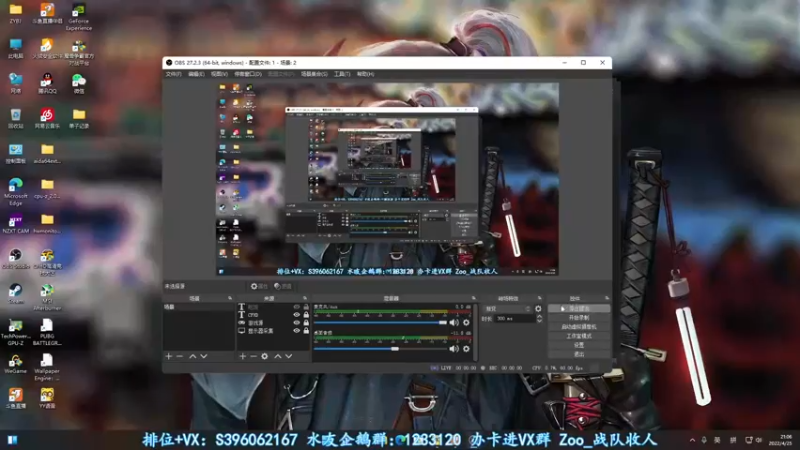Open the 场景集合(S) menu in OBS
The width and height of the screenshot is (800, 450).
[x=314, y=74]
